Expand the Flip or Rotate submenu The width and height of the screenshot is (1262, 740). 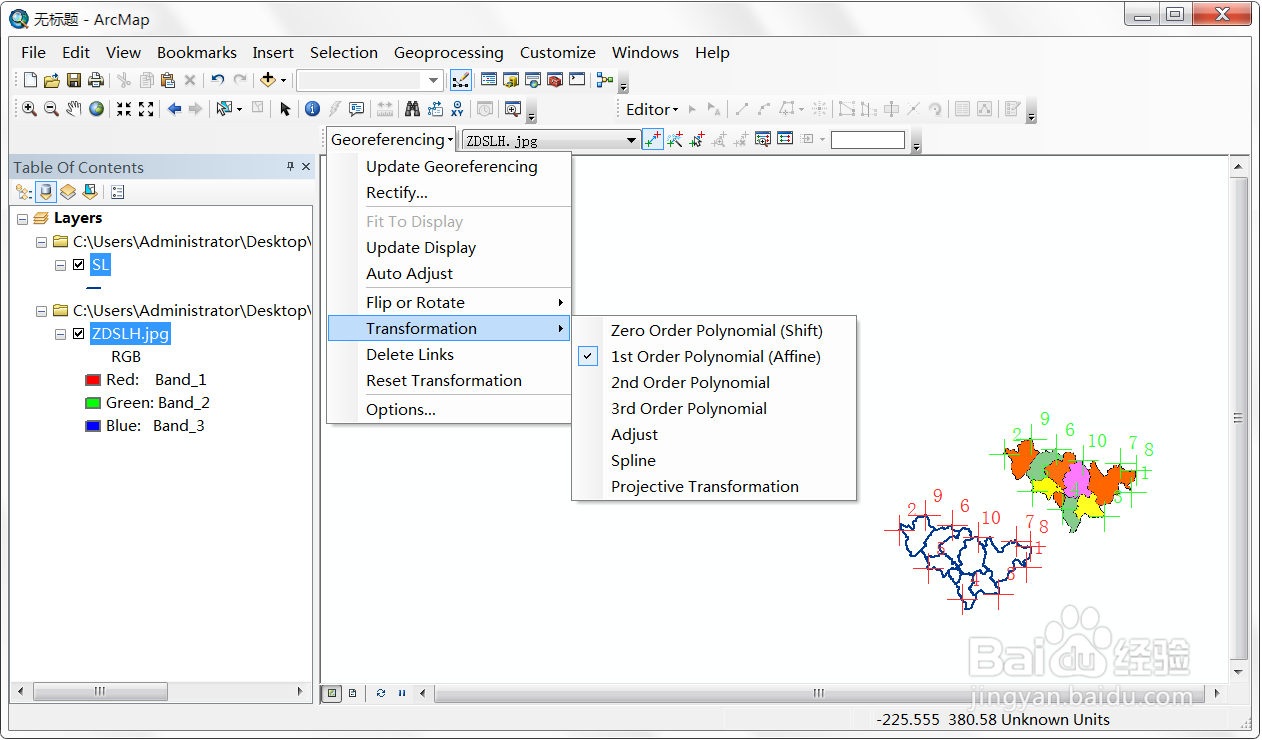point(449,302)
